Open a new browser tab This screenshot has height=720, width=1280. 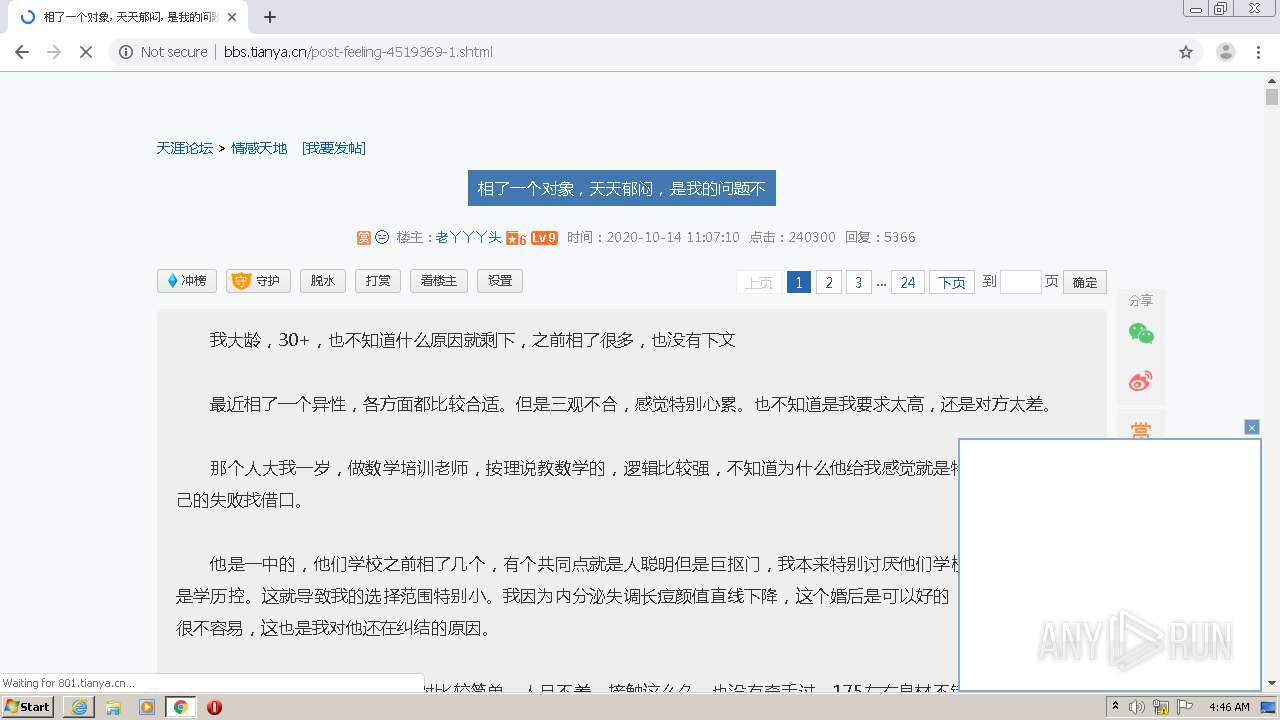(270, 17)
